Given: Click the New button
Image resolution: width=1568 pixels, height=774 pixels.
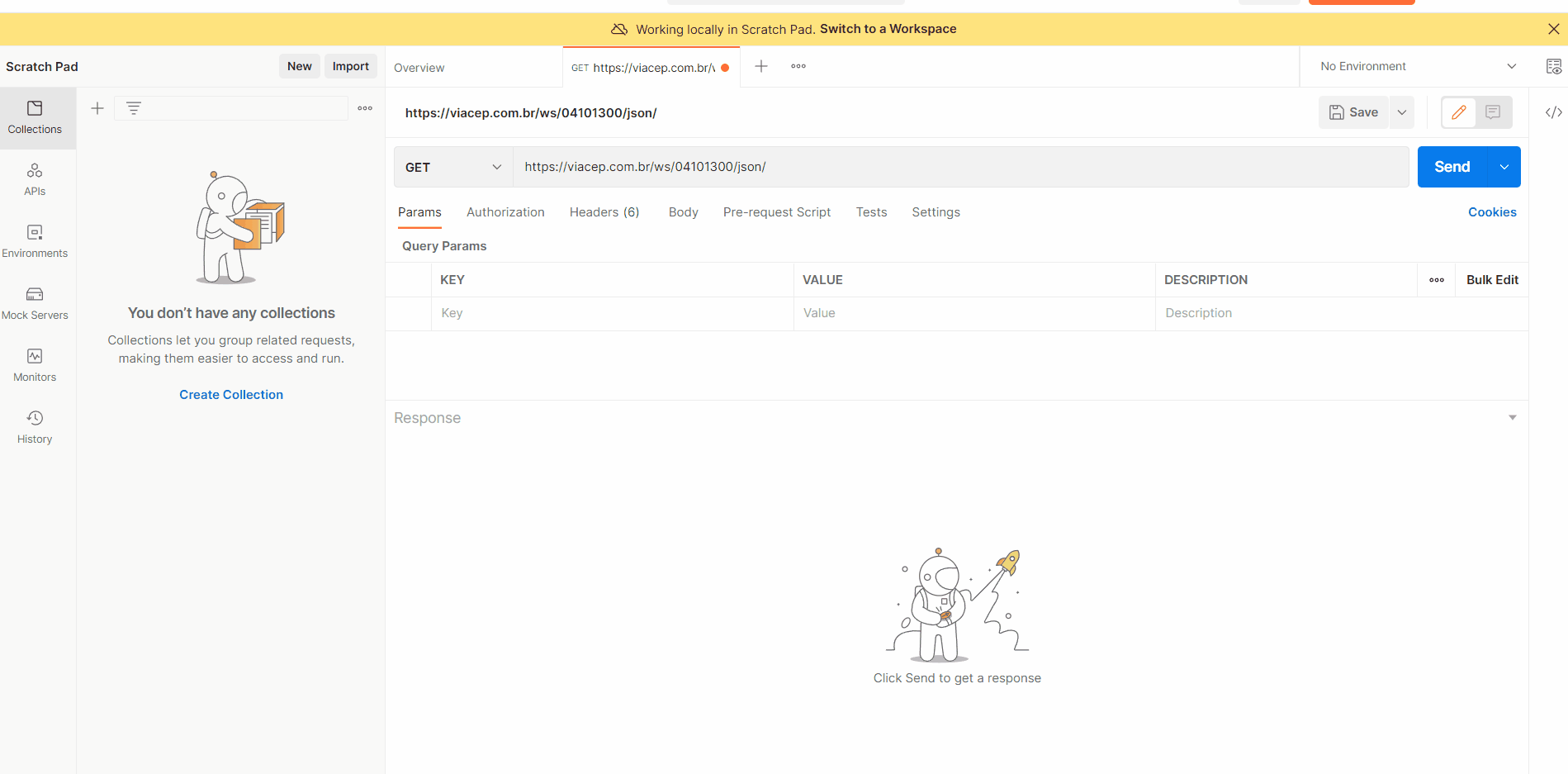Looking at the screenshot, I should [x=300, y=66].
